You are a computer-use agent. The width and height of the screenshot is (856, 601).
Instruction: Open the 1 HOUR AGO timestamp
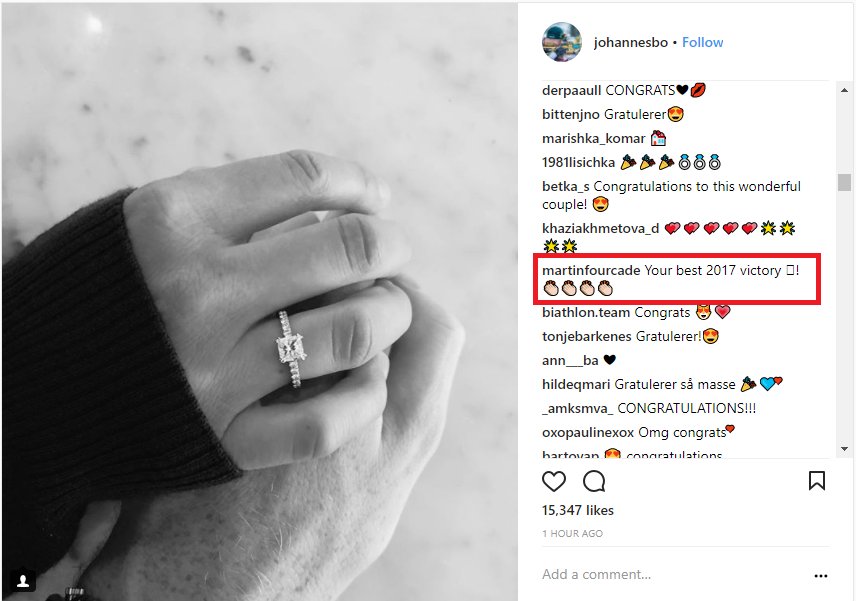click(x=572, y=533)
